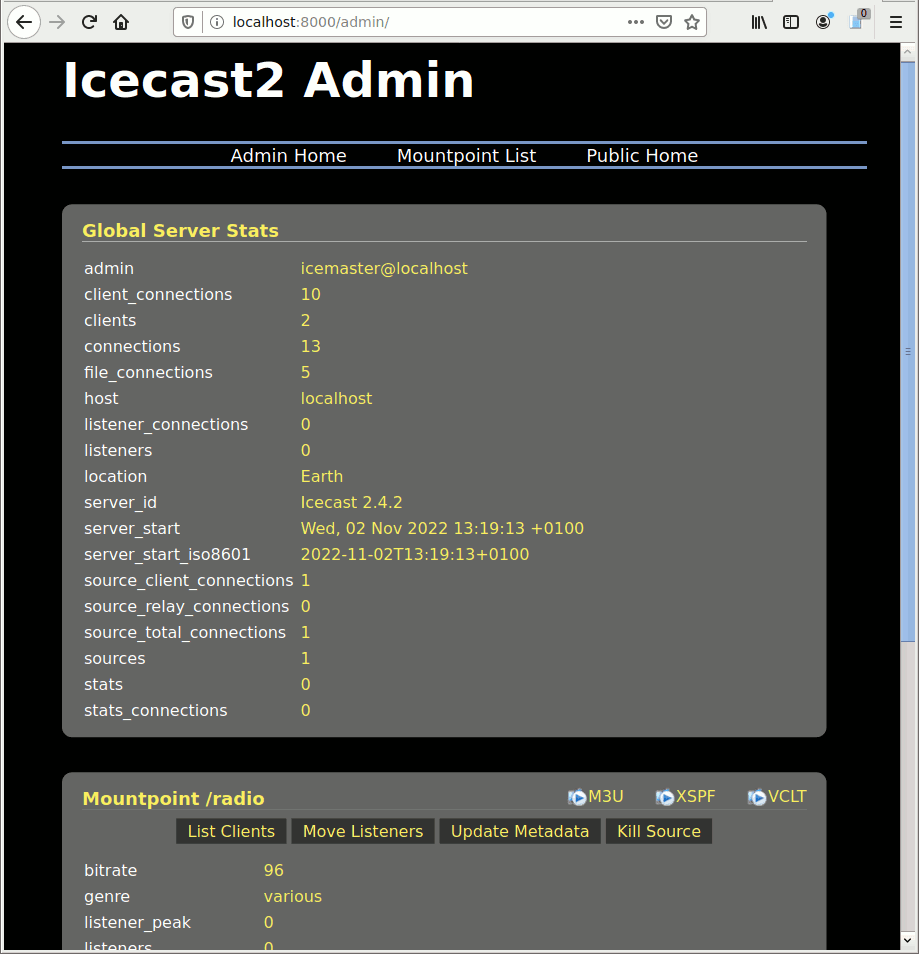Toggle the sidebar view icon

[791, 22]
